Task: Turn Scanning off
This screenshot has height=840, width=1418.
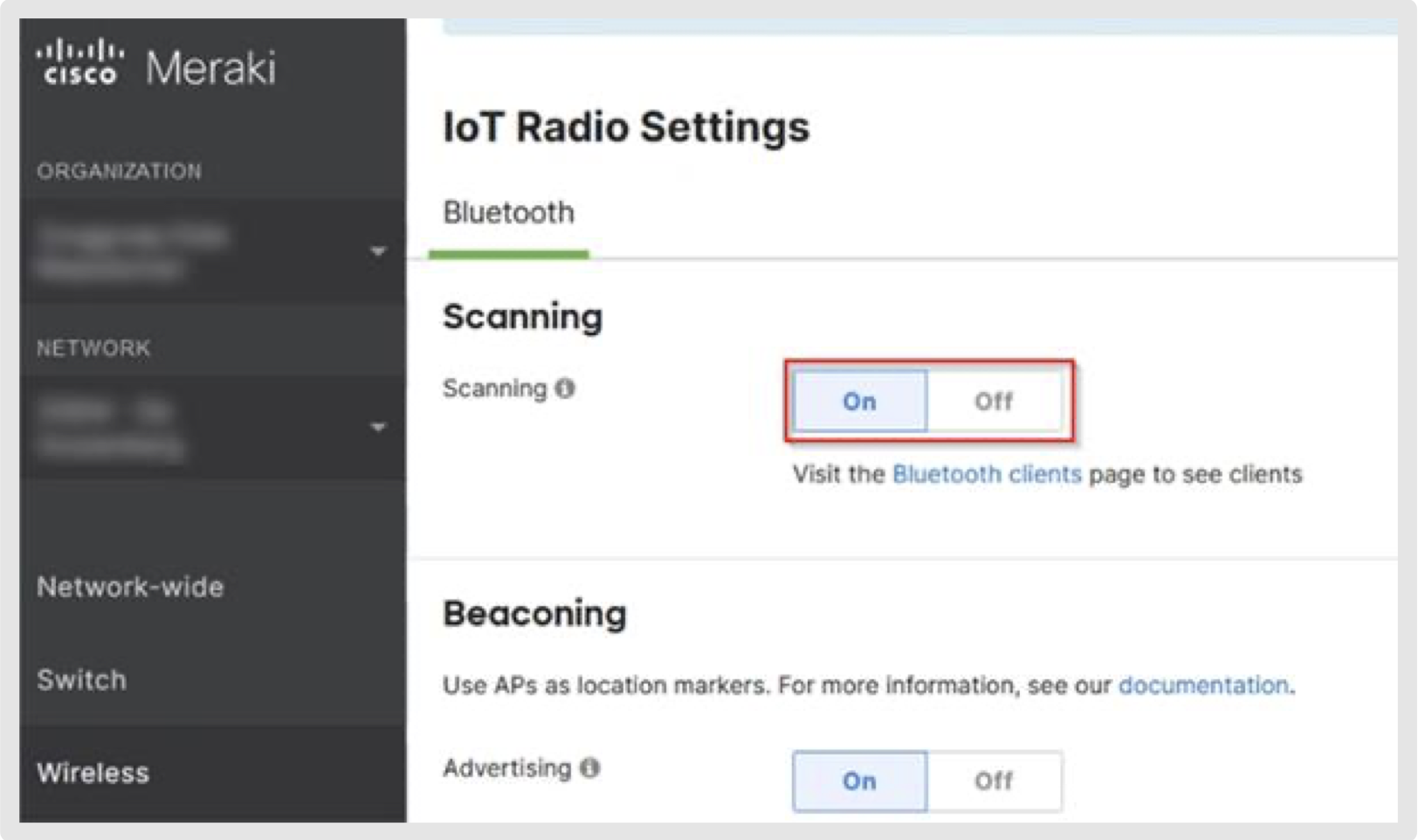Action: pyautogui.click(x=994, y=402)
